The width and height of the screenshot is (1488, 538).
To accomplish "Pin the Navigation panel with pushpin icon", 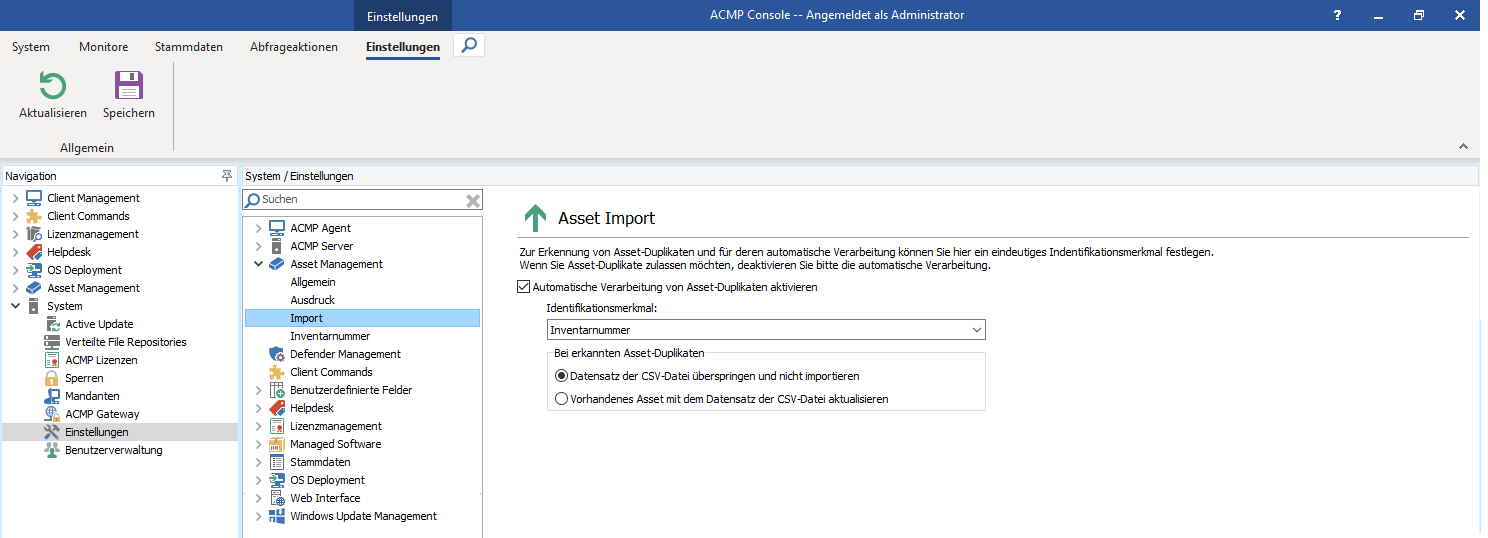I will 227,176.
